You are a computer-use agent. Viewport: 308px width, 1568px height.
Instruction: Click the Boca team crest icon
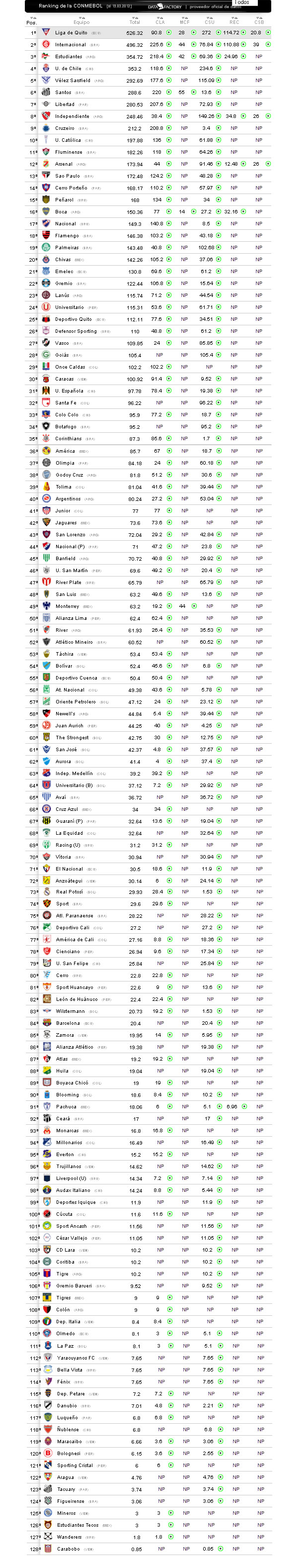click(x=46, y=211)
